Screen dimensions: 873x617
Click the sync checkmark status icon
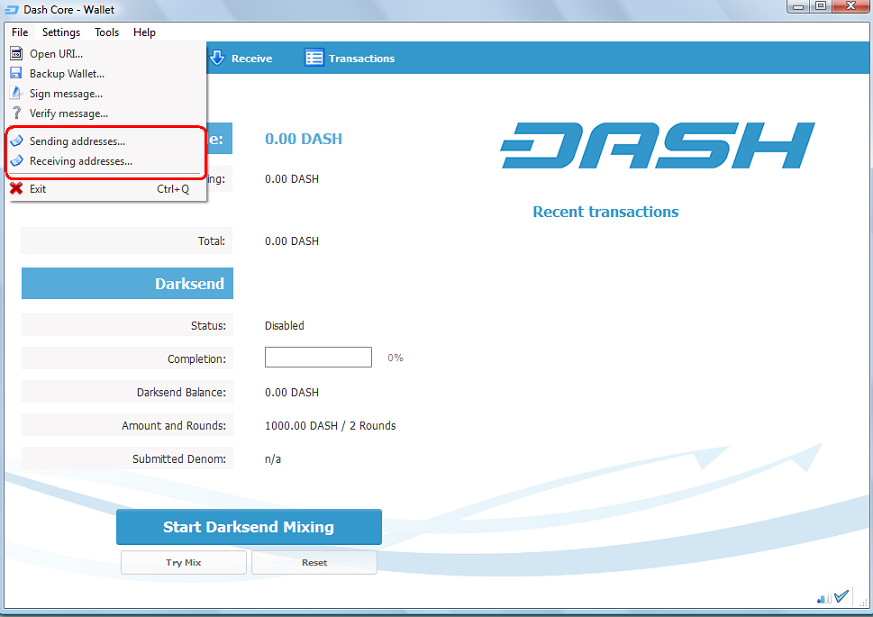click(841, 596)
